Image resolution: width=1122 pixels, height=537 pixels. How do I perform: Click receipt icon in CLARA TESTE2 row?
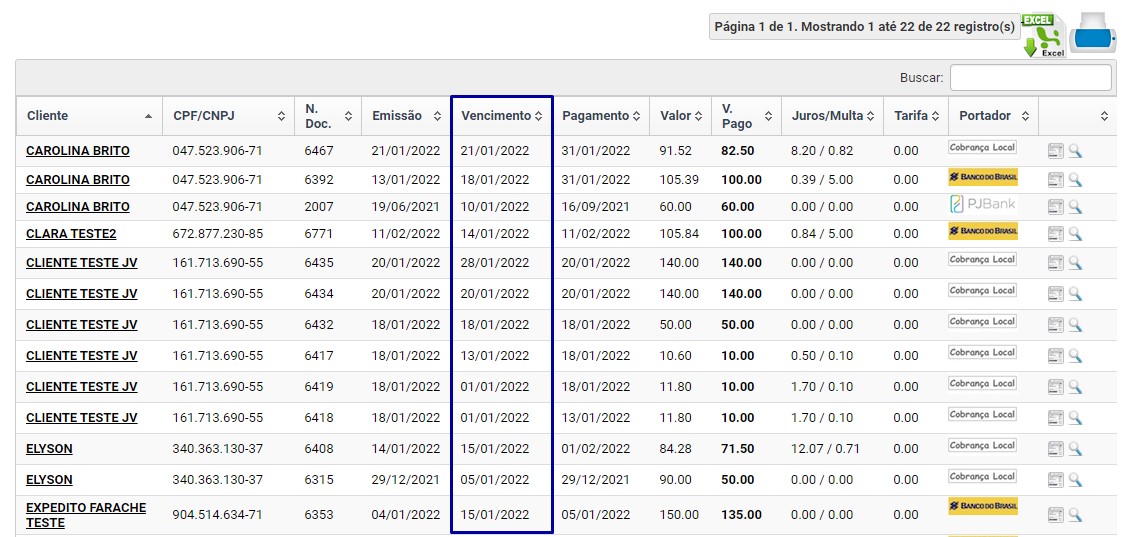tap(1055, 234)
